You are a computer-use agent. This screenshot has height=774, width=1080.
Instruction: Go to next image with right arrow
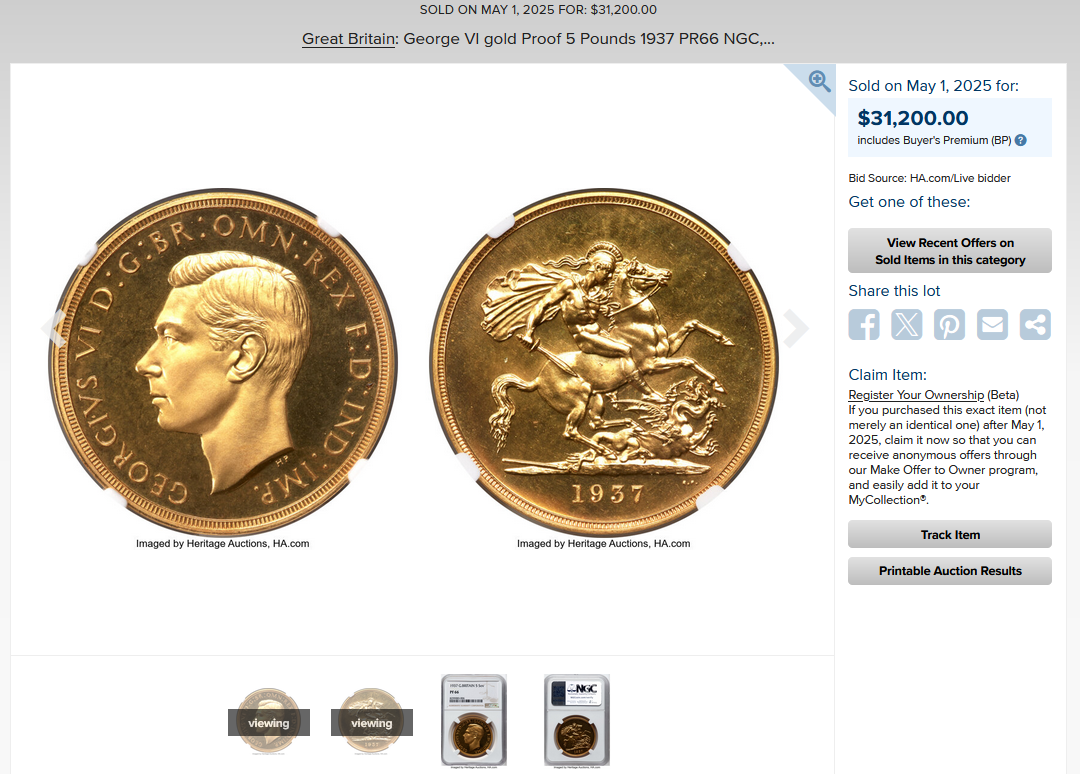click(x=796, y=328)
